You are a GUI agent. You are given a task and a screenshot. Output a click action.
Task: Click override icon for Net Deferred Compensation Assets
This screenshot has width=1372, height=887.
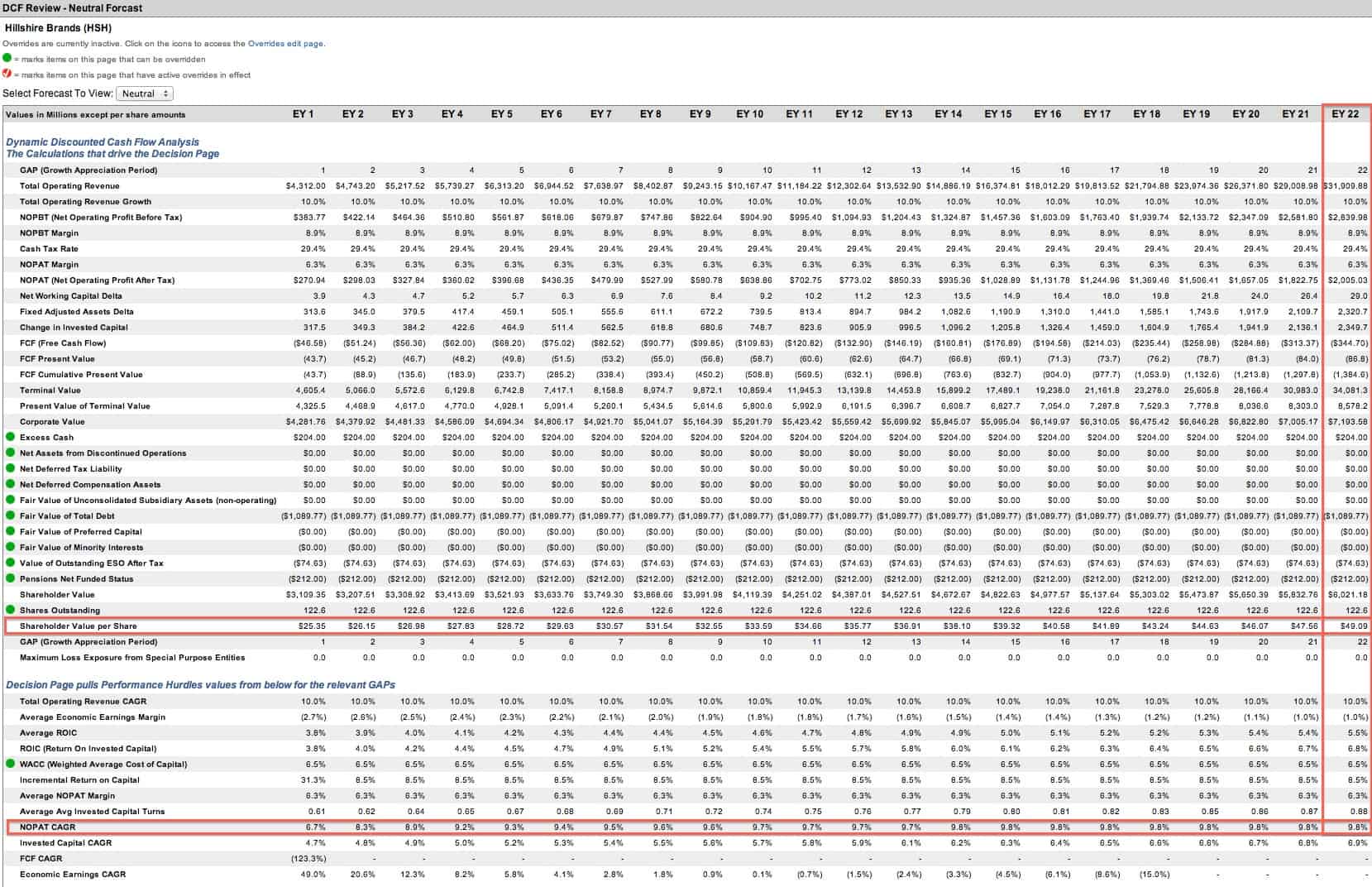[10, 484]
